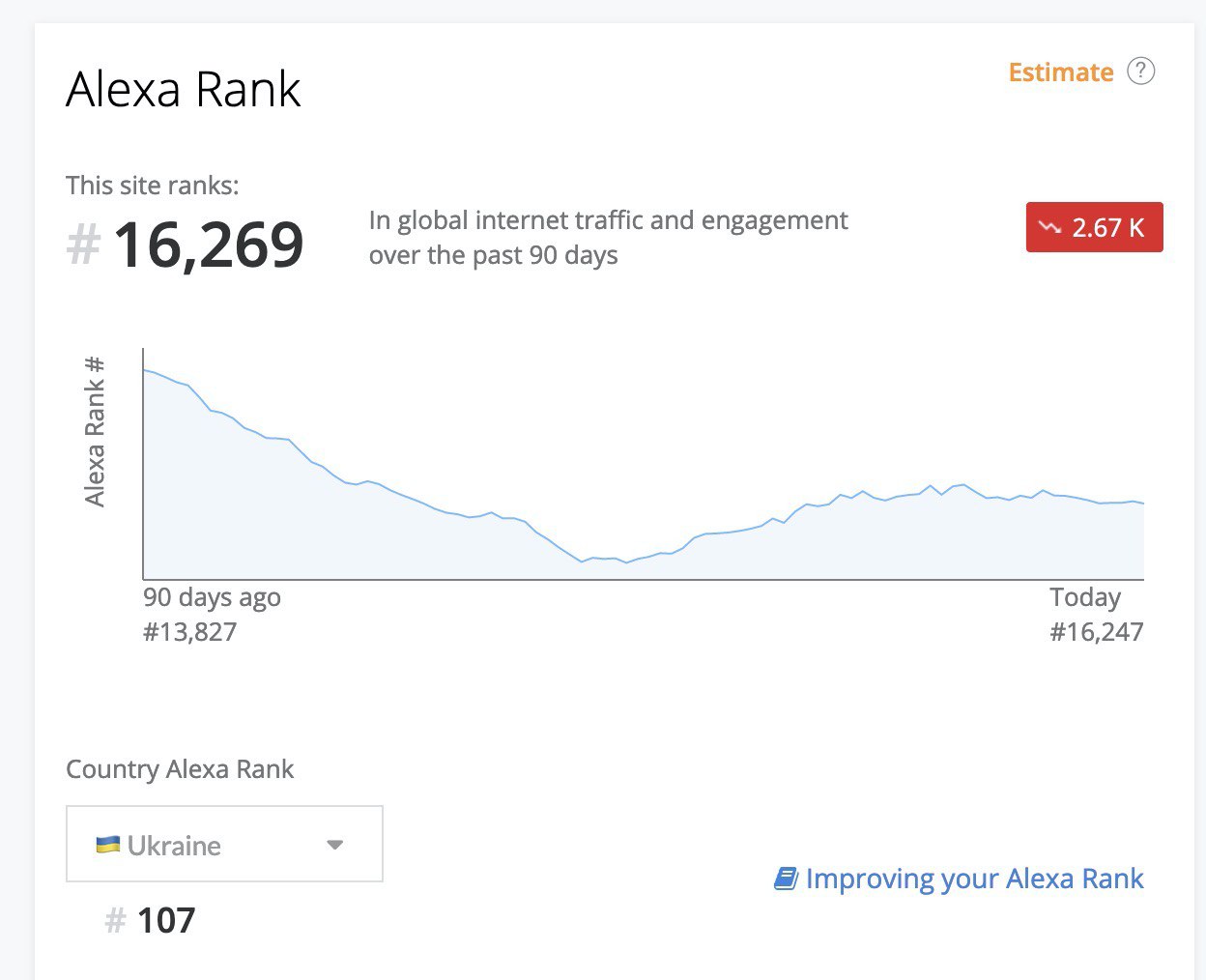Image resolution: width=1206 pixels, height=980 pixels.
Task: Click the downward trend icon in red badge
Action: 1049,228
